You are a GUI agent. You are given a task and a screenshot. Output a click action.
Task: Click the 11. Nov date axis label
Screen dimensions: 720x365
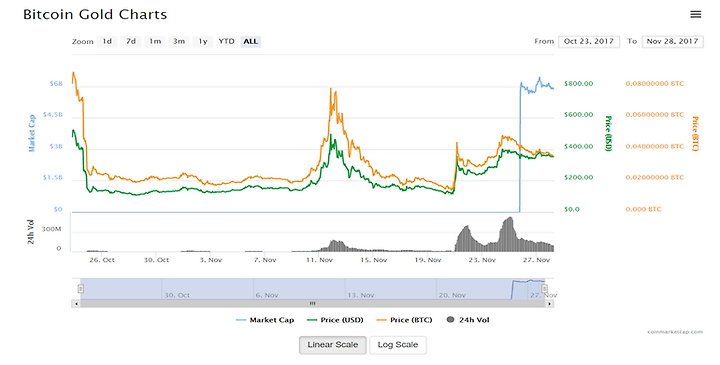click(x=320, y=260)
